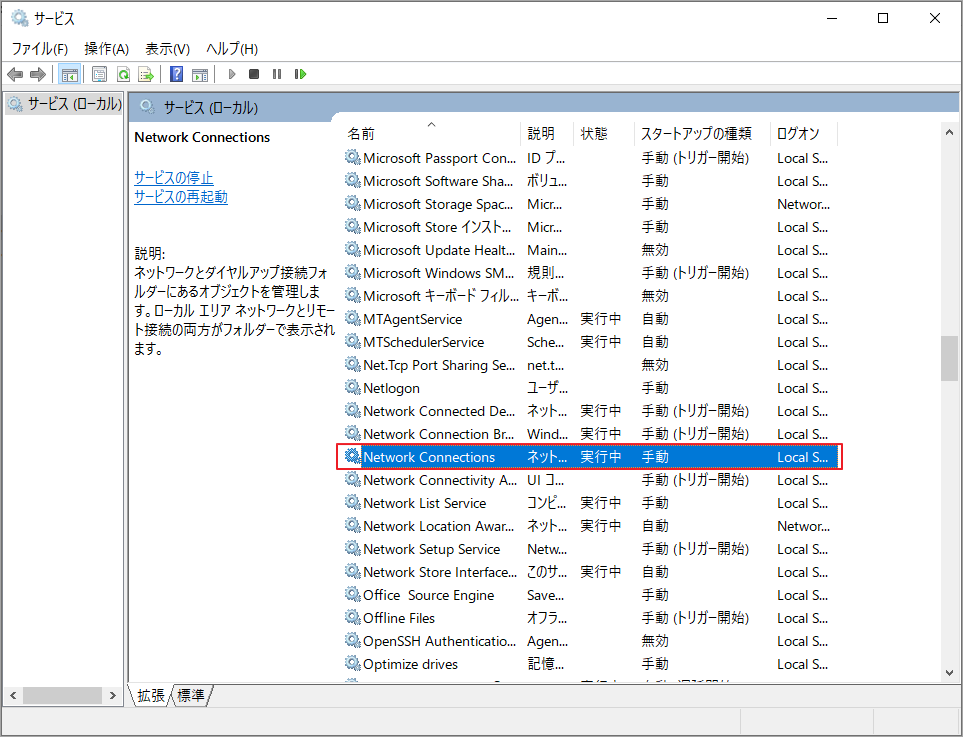Viewport: 963px width, 737px height.
Task: Click the vertical scrollbar thumb of service list
Action: (x=949, y=359)
